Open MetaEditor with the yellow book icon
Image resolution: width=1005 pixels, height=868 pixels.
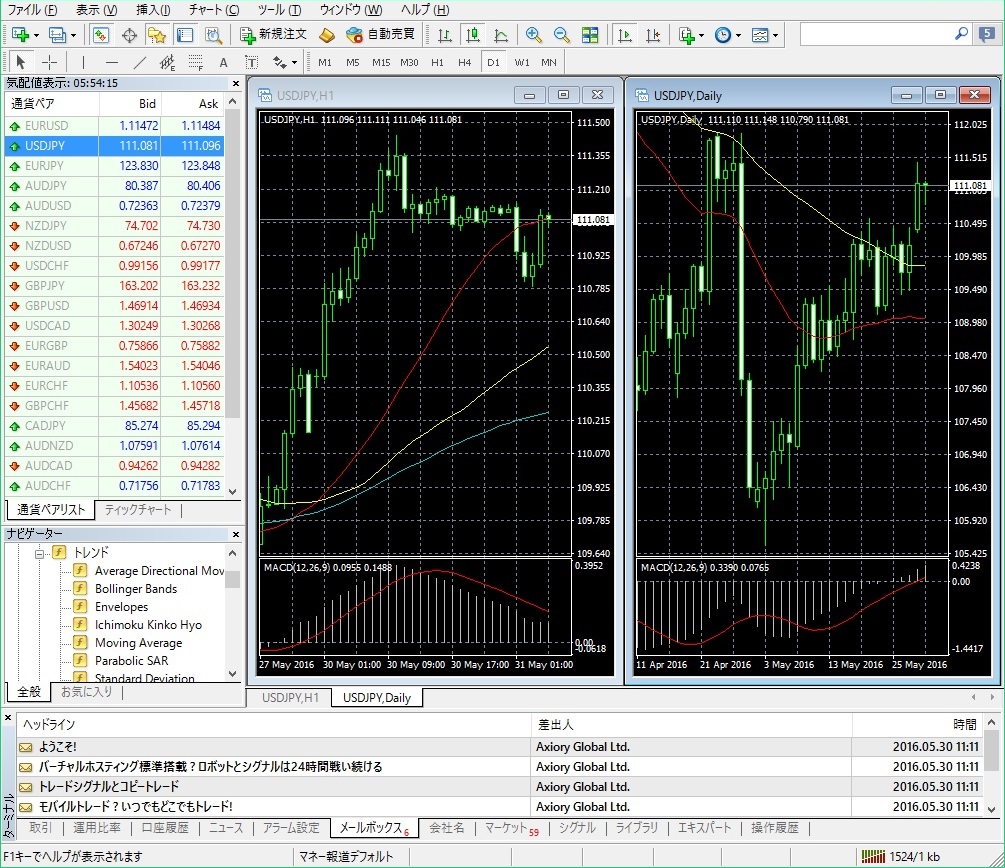[327, 35]
